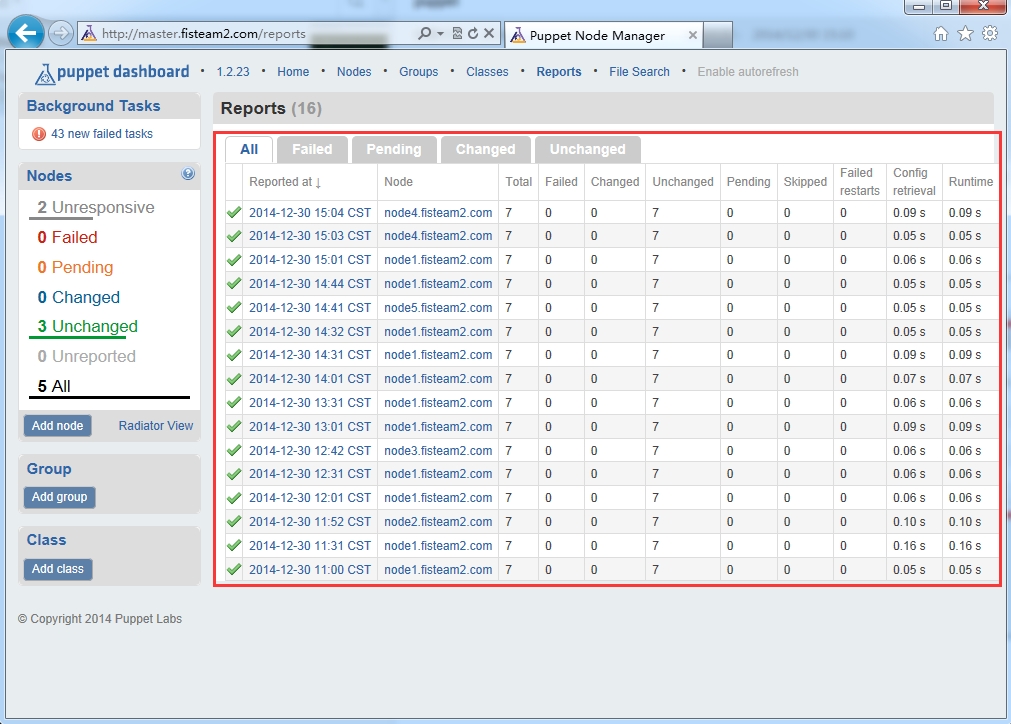Open the Nodes panel help icon

pyautogui.click(x=188, y=174)
